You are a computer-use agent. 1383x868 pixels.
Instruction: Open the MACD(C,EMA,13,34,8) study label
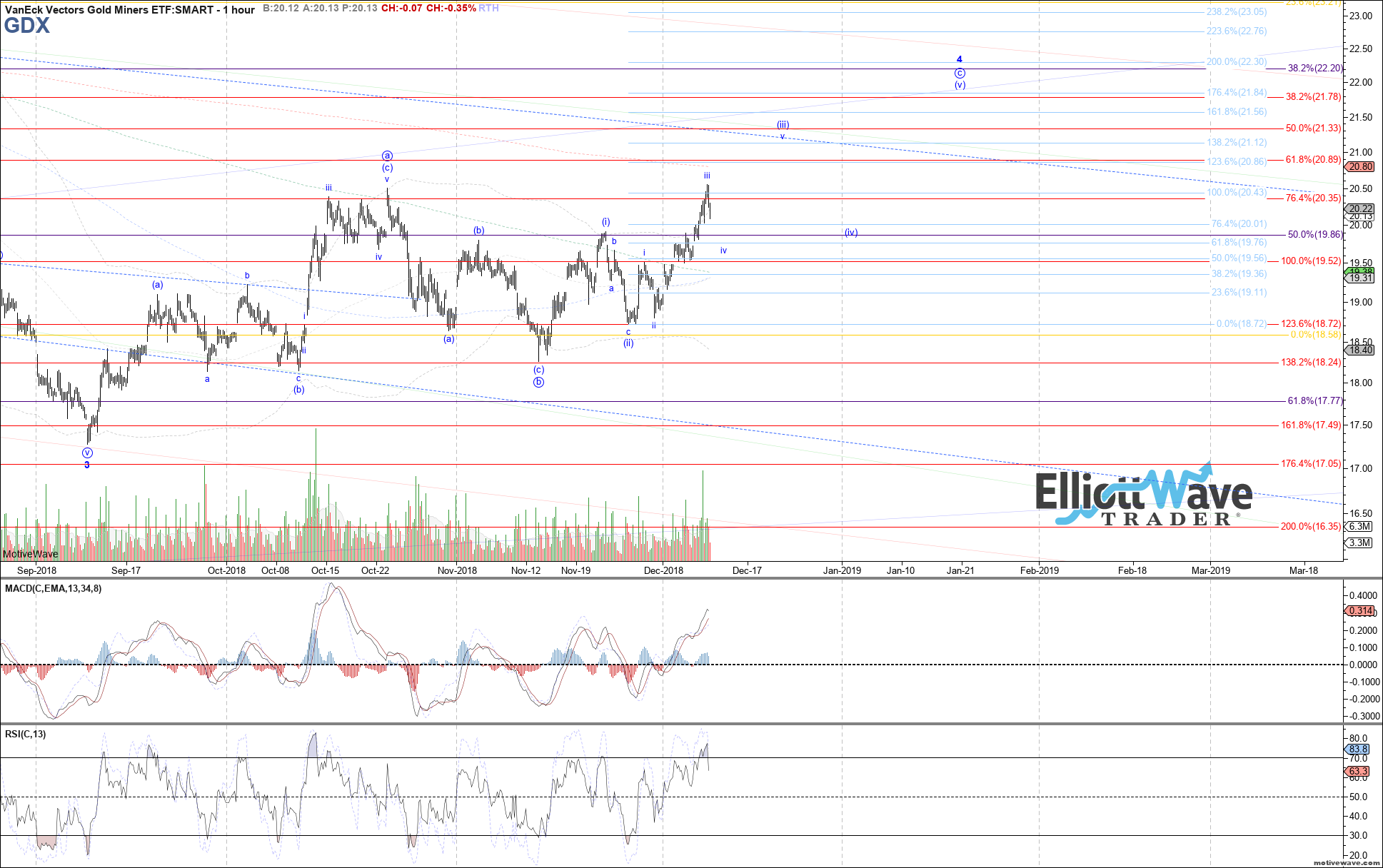tap(54, 589)
